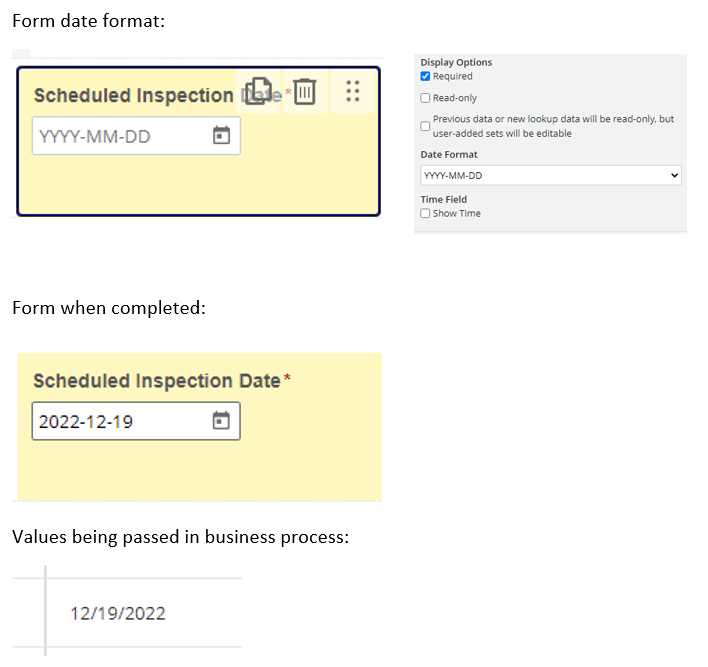Click the duplicate field copy icon
This screenshot has height=667, width=708.
[x=258, y=91]
